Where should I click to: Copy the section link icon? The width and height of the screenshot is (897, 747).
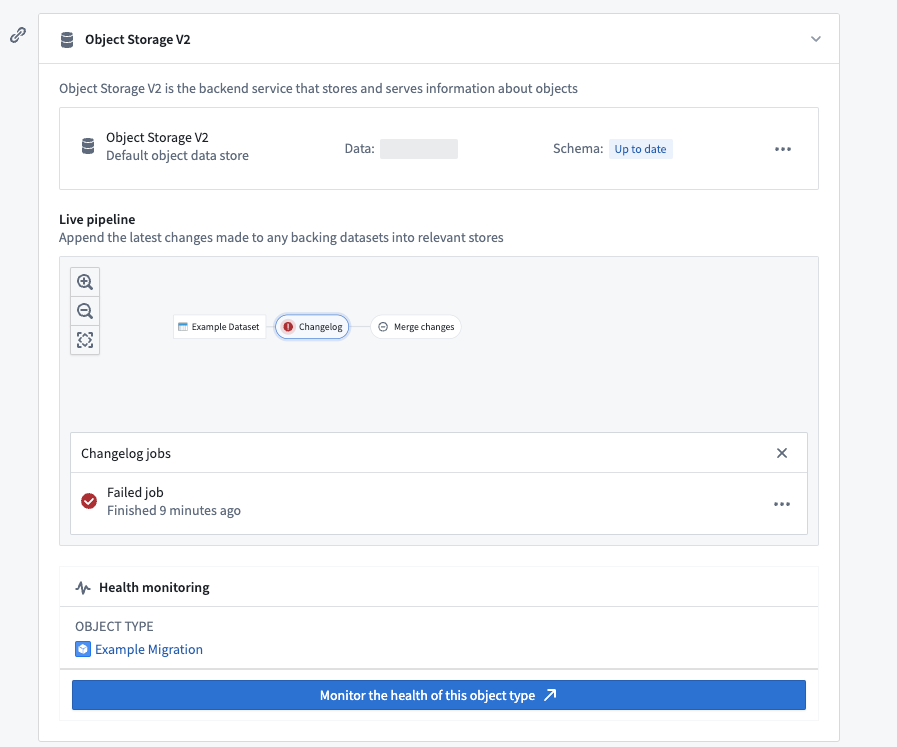(x=18, y=35)
